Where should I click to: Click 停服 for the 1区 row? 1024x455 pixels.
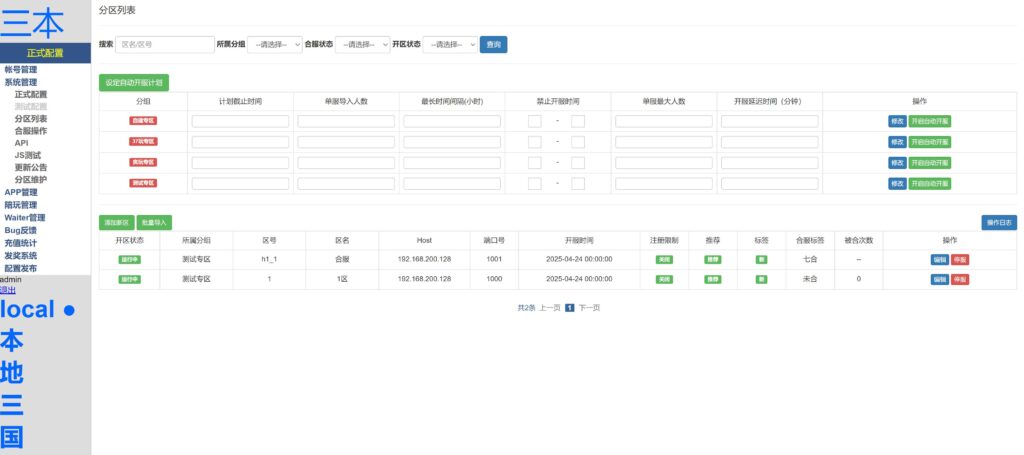[x=960, y=279]
